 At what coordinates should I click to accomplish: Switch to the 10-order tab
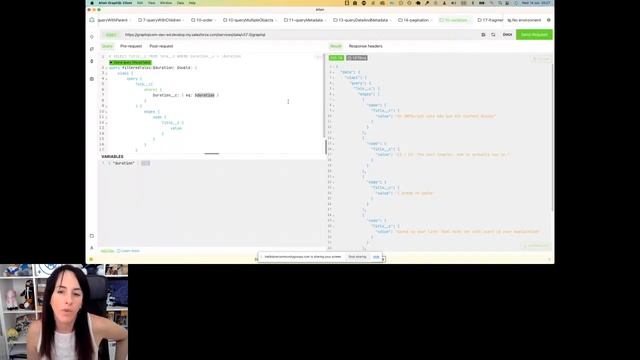pyautogui.click(x=204, y=20)
